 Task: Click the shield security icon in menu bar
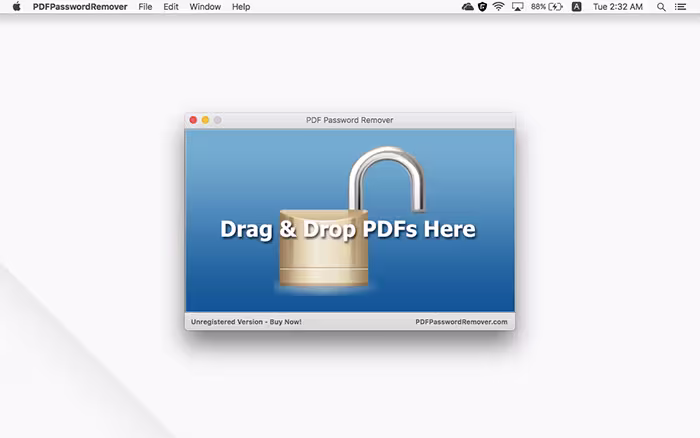pyautogui.click(x=482, y=7)
